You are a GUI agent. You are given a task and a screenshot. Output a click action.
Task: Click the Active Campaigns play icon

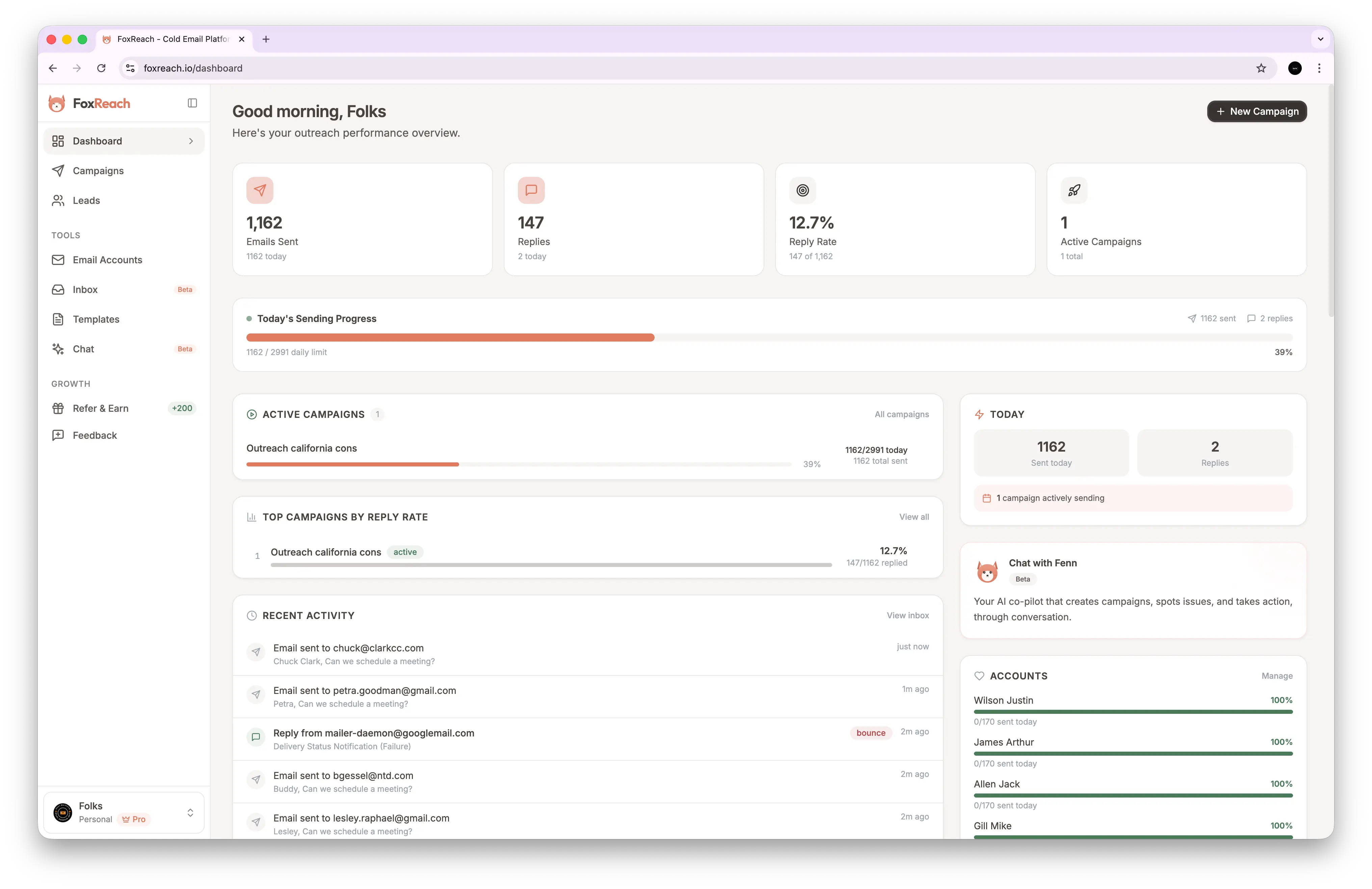pyautogui.click(x=251, y=414)
